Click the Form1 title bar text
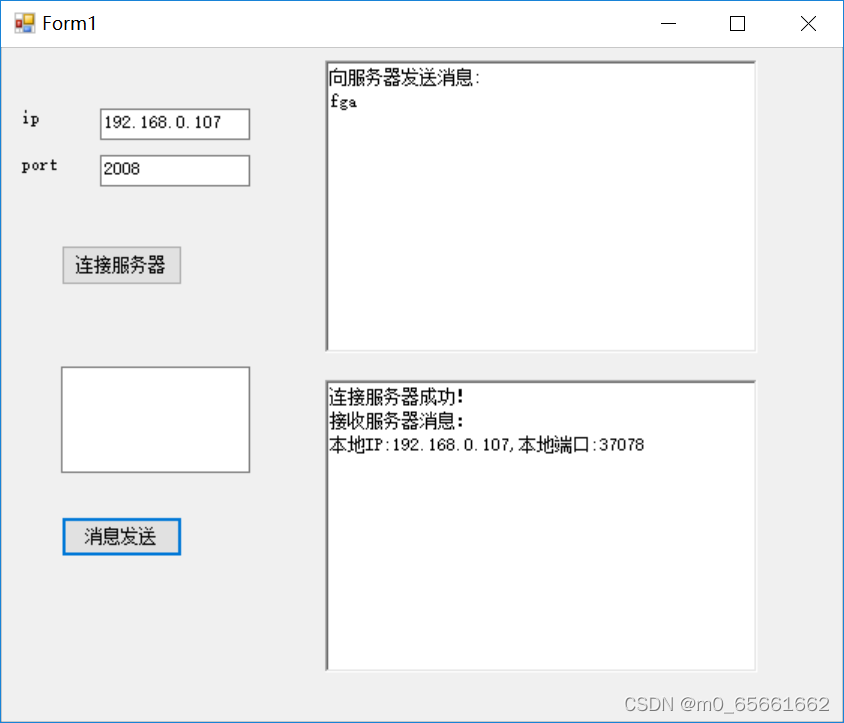844x723 pixels. point(69,23)
